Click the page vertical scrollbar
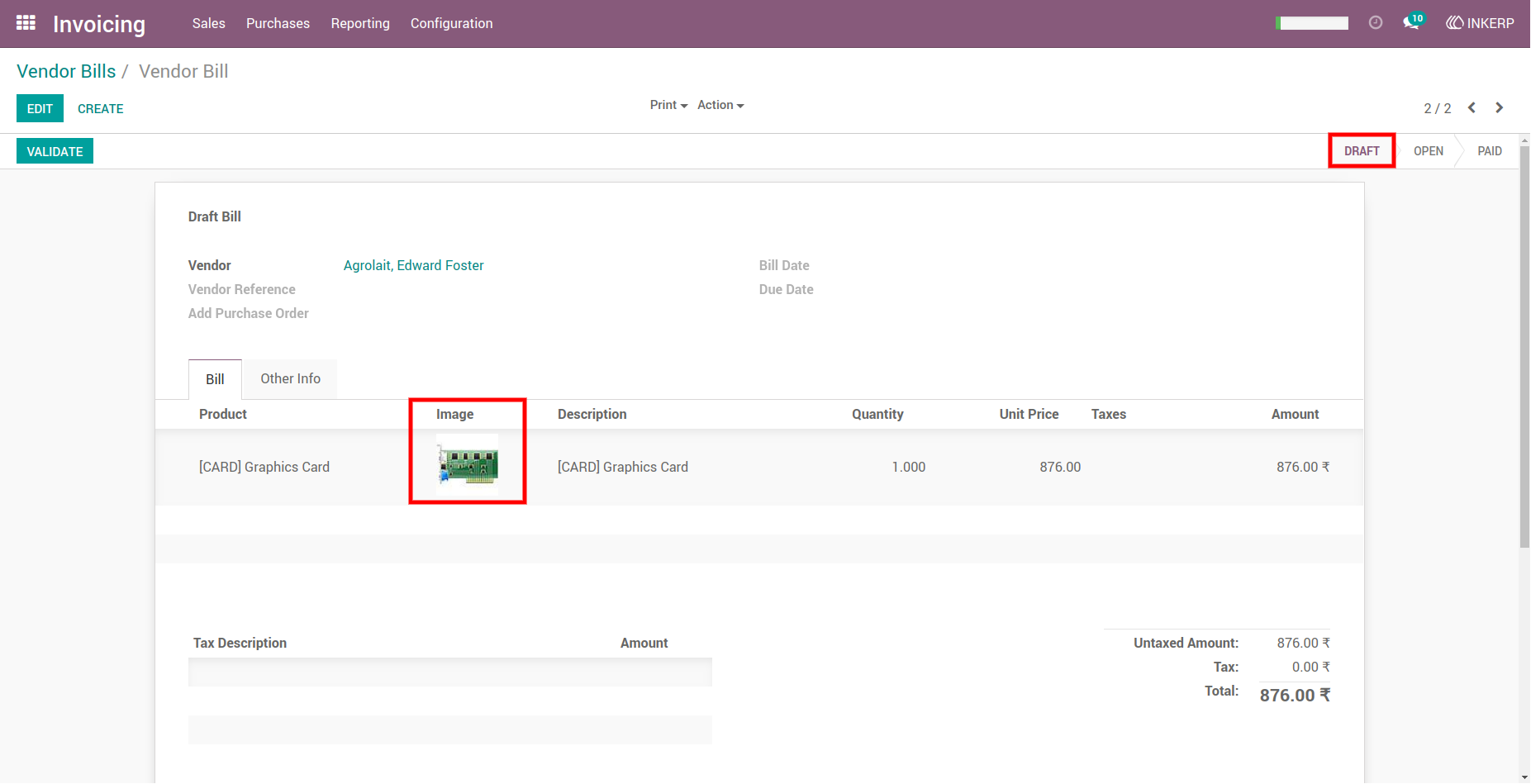The height and width of the screenshot is (784, 1531). click(1524, 347)
